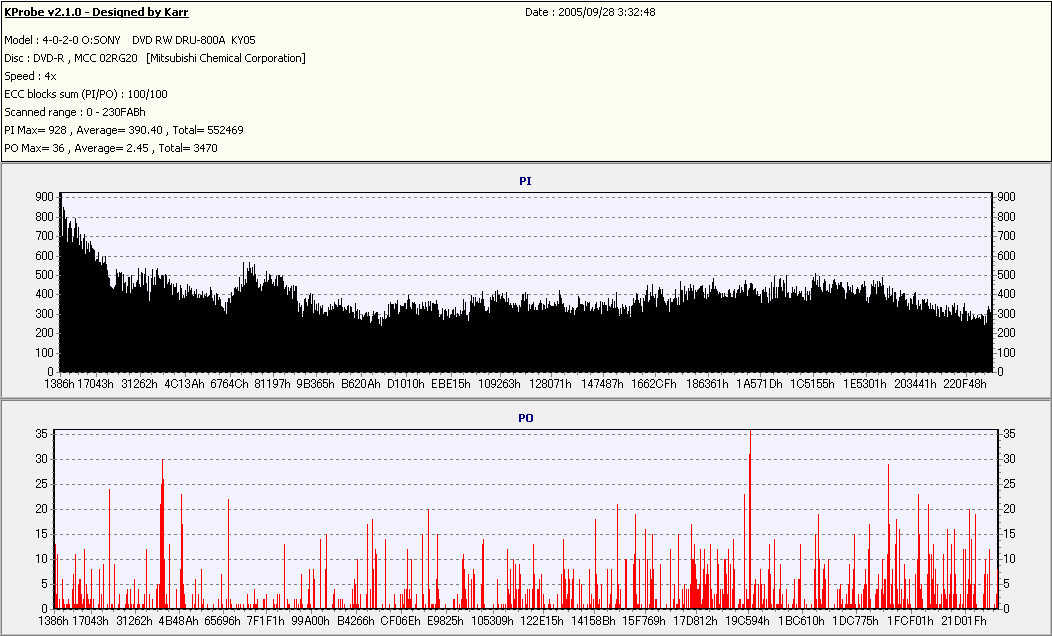This screenshot has height=636, width=1052.
Task: Click the D1010h label on PI x-axis
Action: point(408,383)
